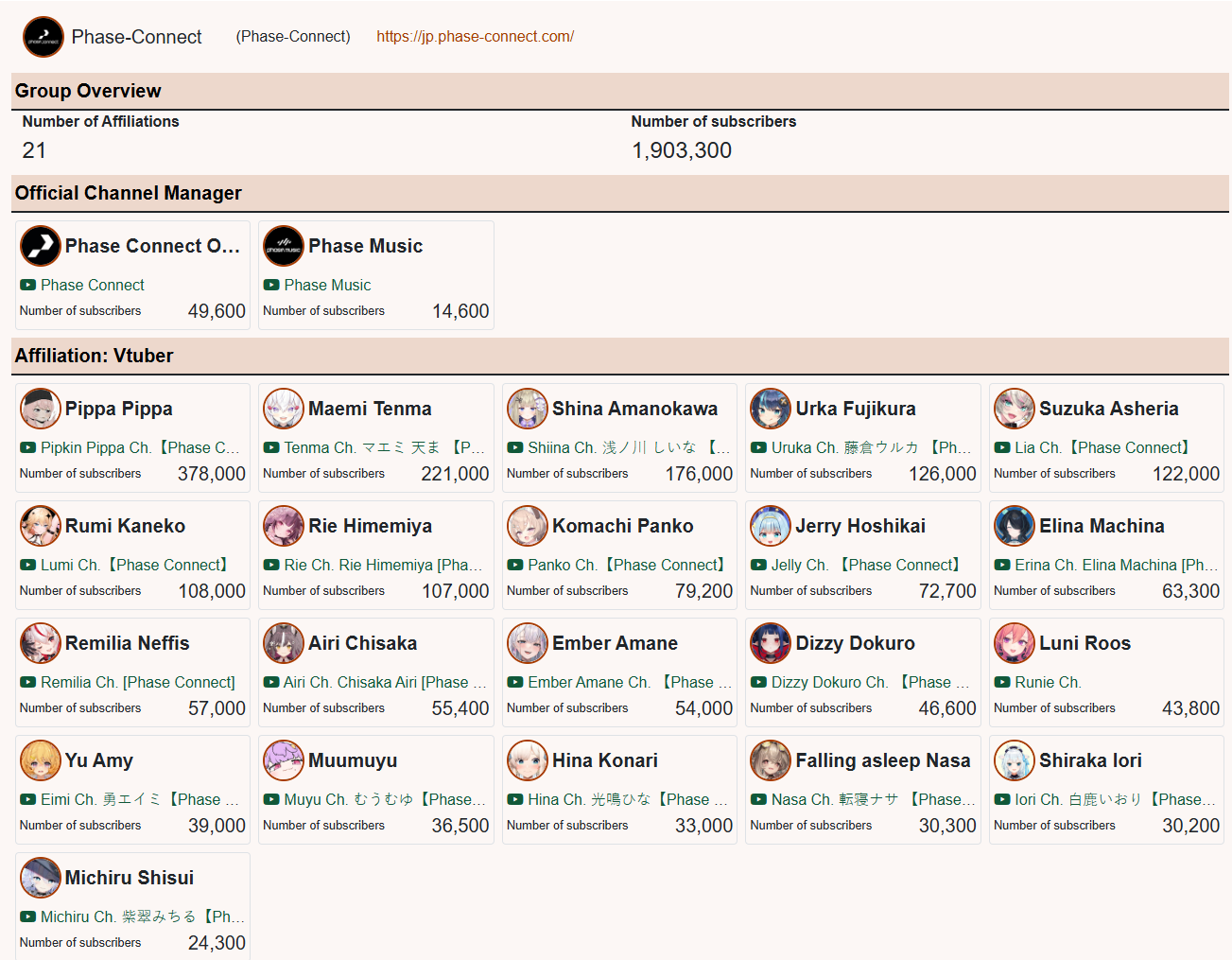Open the Lumi Ch. channel link
Viewport: 1232px width, 960px height.
point(137,565)
